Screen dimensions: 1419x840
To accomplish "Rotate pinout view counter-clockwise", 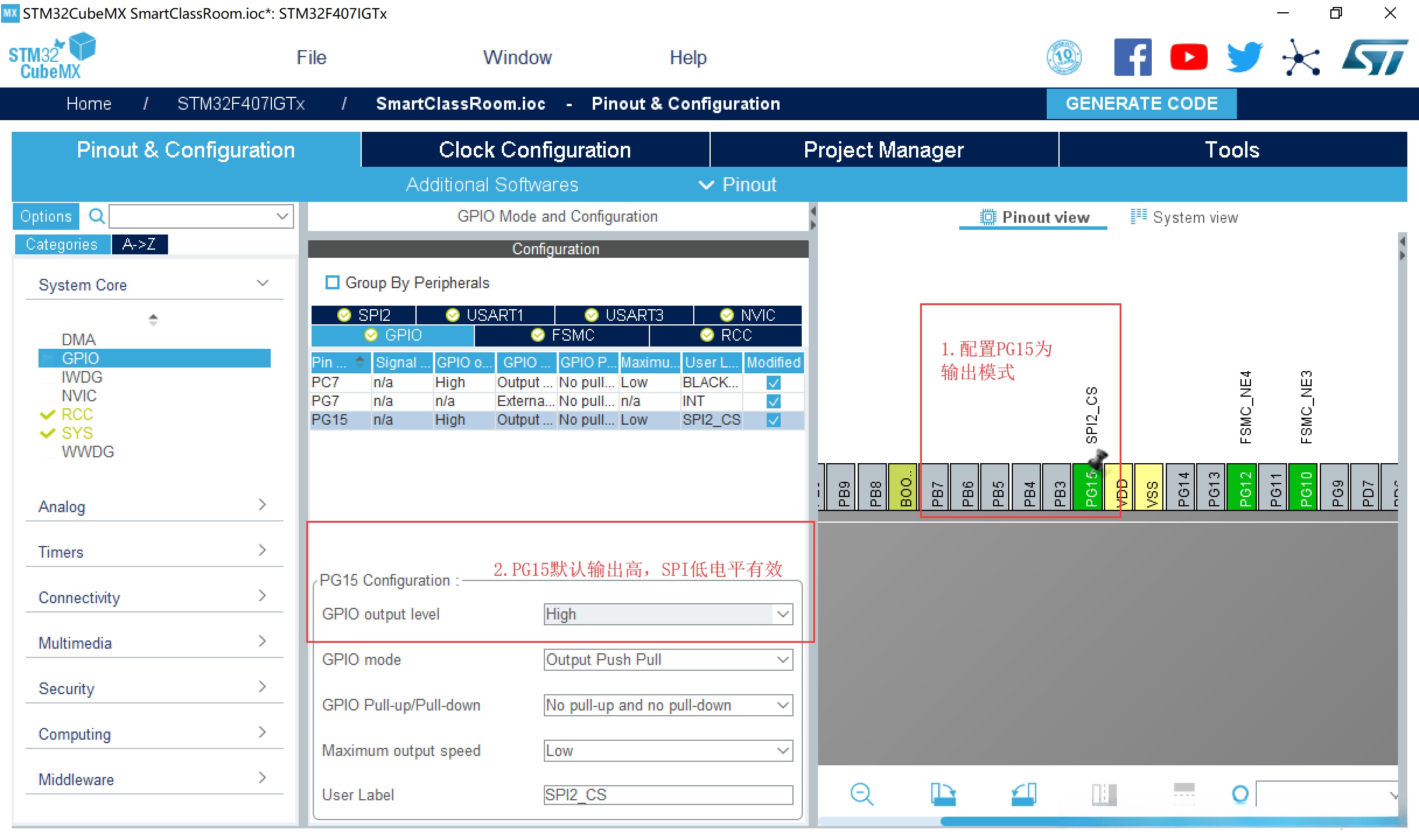I will [x=1023, y=794].
